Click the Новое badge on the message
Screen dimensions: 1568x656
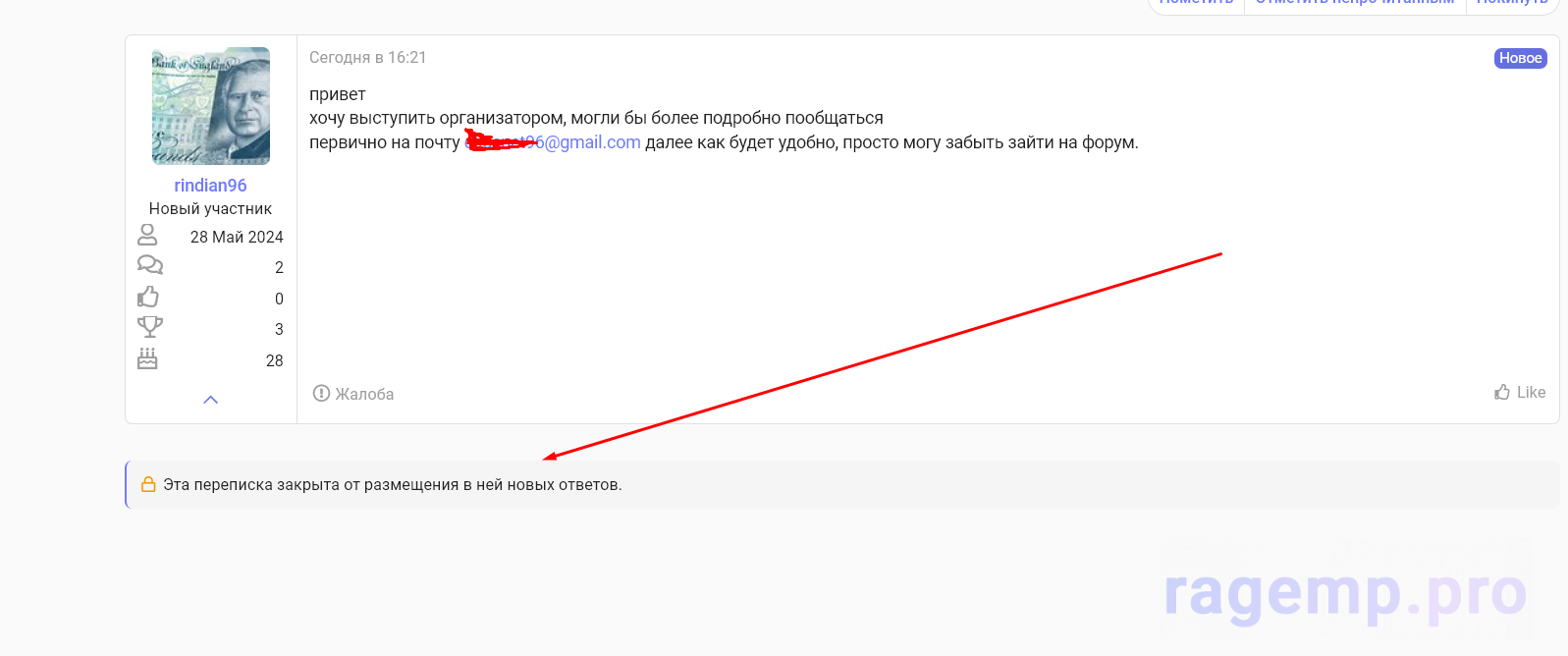[x=1520, y=58]
